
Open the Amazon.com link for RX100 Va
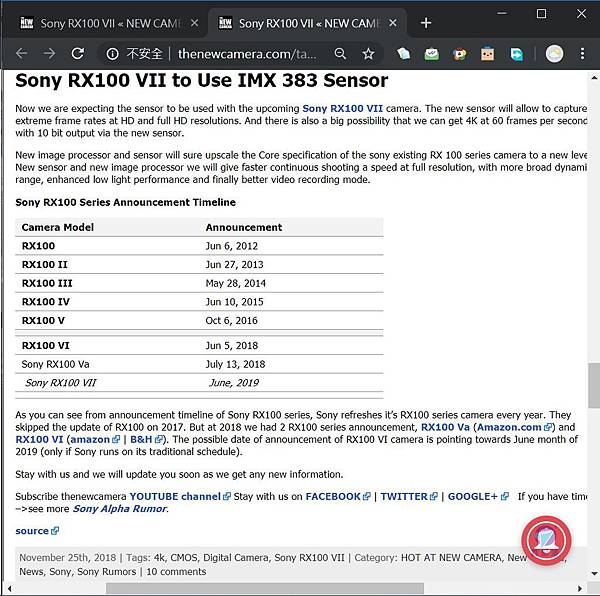[514, 427]
